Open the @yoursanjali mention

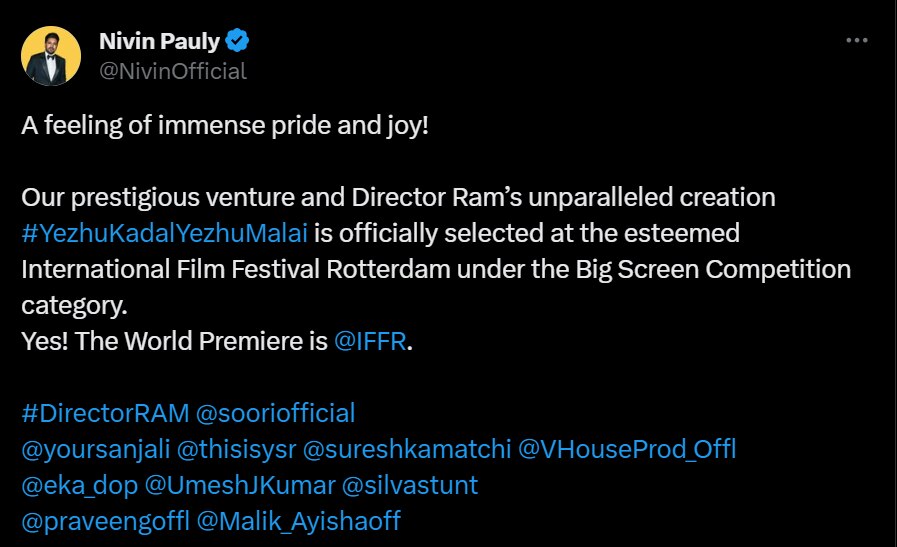pyautogui.click(x=95, y=449)
